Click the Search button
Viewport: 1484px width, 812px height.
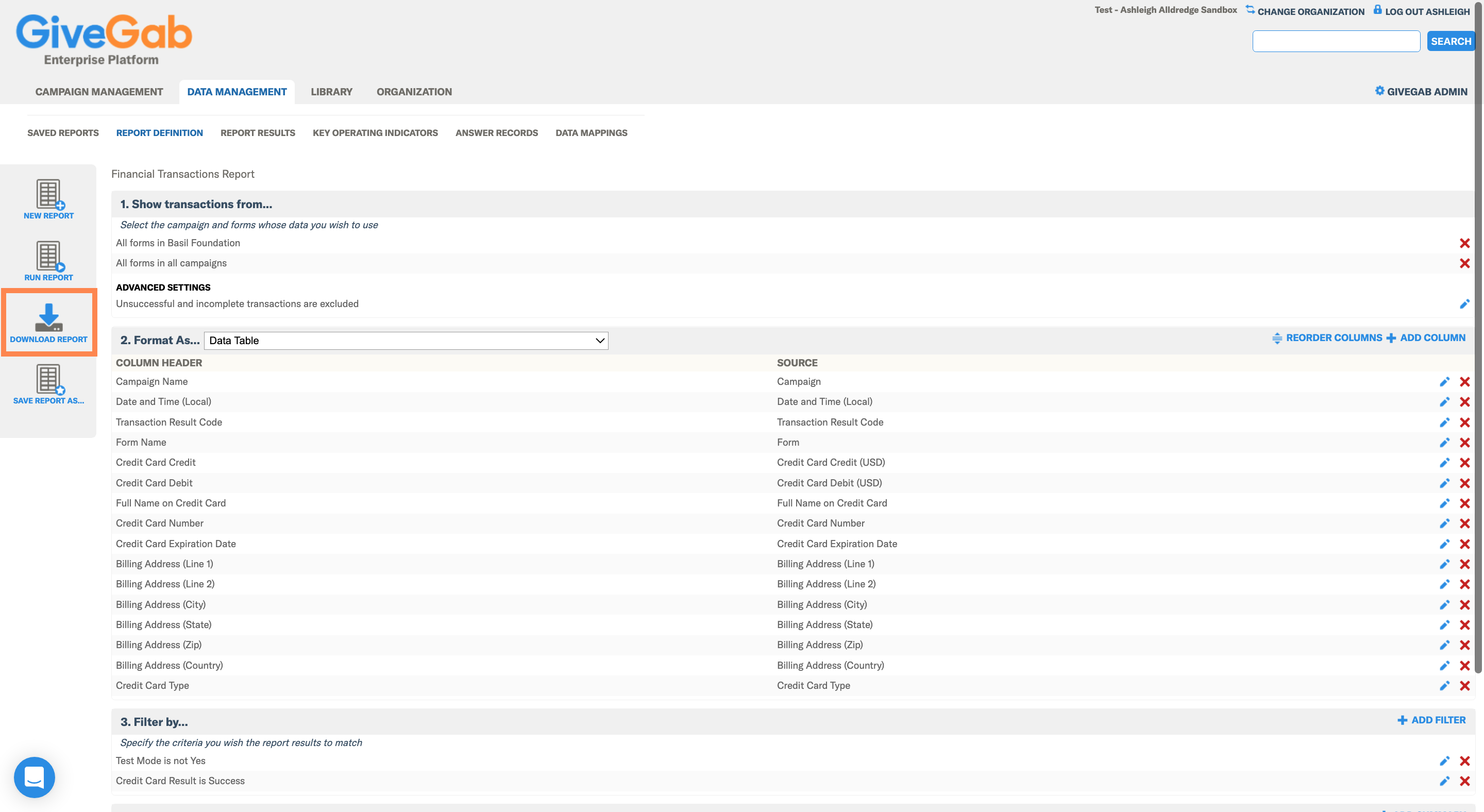point(1451,41)
